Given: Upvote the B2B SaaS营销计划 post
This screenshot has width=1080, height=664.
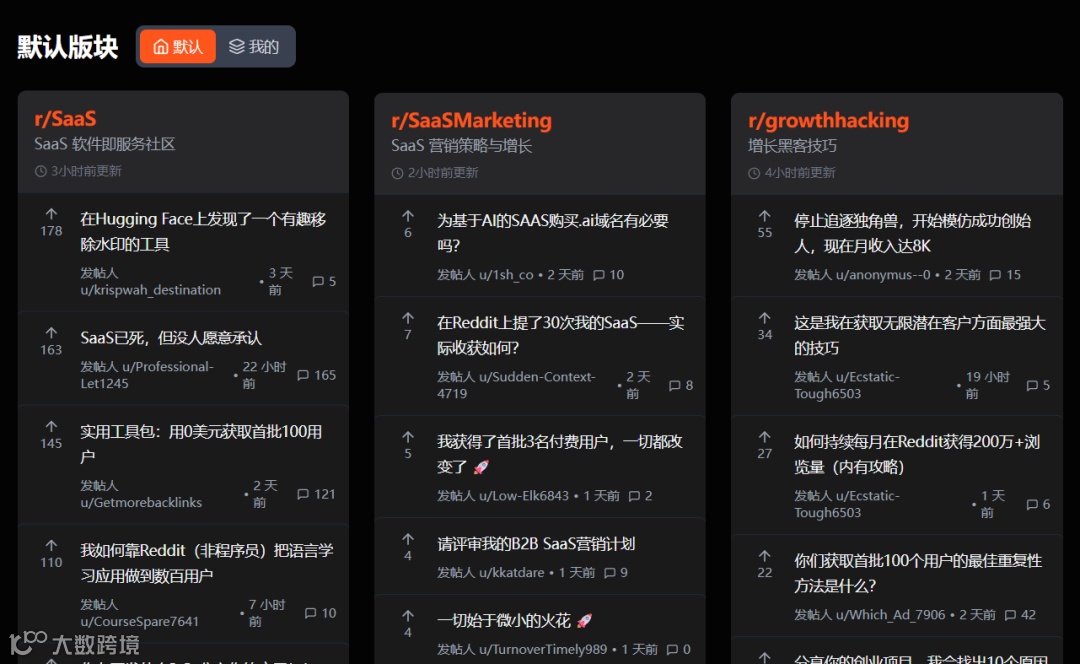Looking at the screenshot, I should 408,539.
